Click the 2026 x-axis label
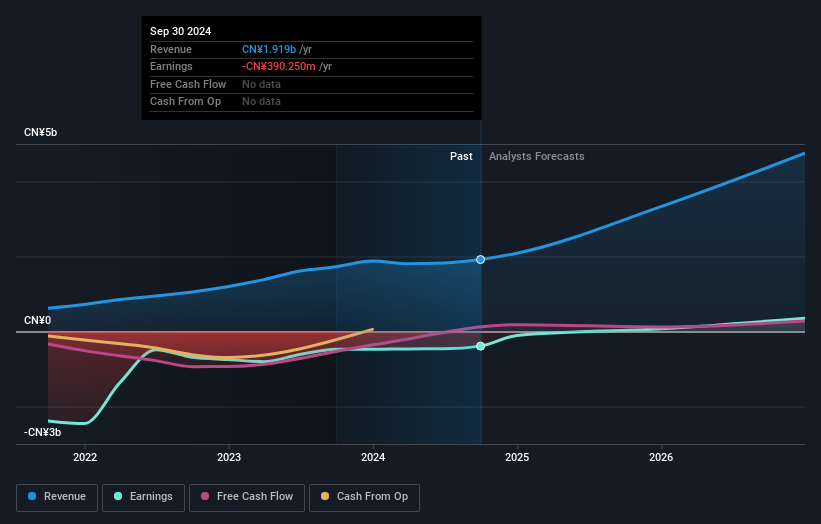Image resolution: width=821 pixels, height=524 pixels. [x=661, y=458]
